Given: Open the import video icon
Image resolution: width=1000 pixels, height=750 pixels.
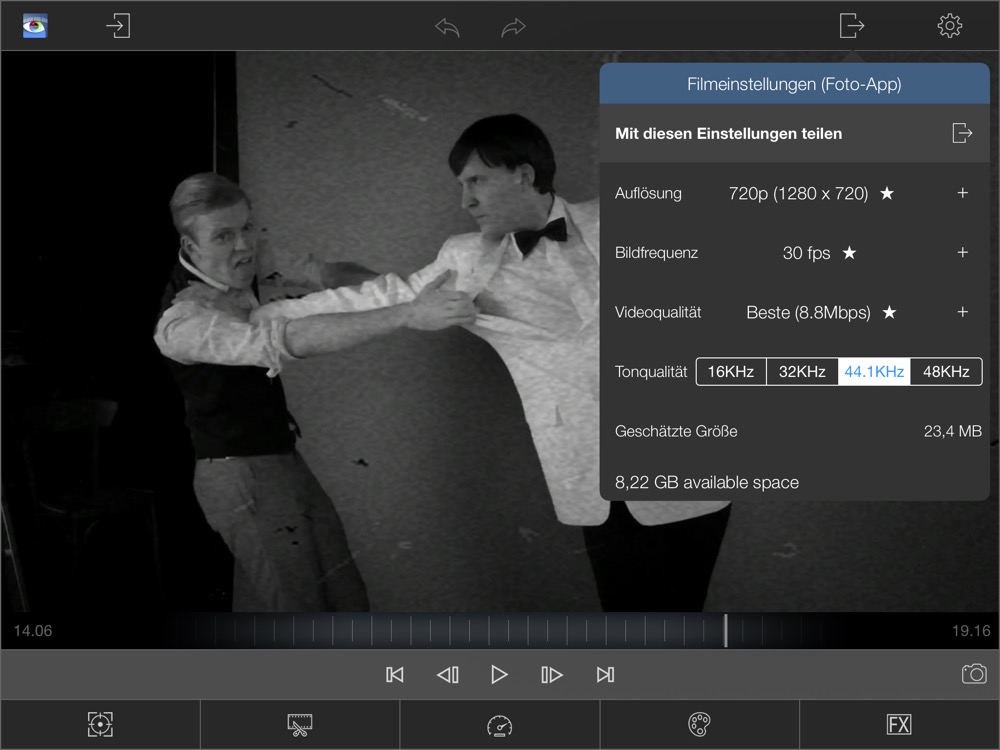Looking at the screenshot, I should coord(118,25).
